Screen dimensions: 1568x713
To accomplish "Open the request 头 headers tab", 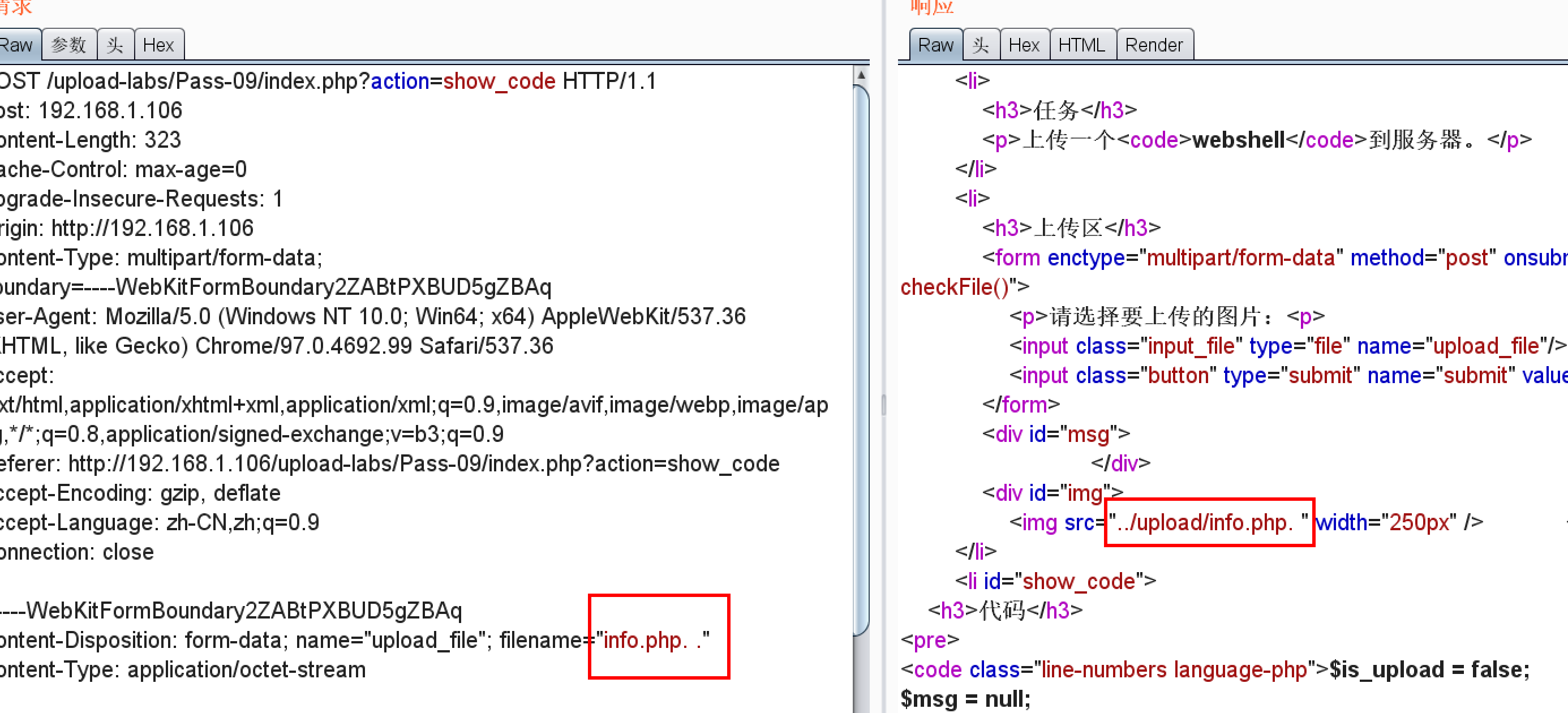I will [115, 45].
